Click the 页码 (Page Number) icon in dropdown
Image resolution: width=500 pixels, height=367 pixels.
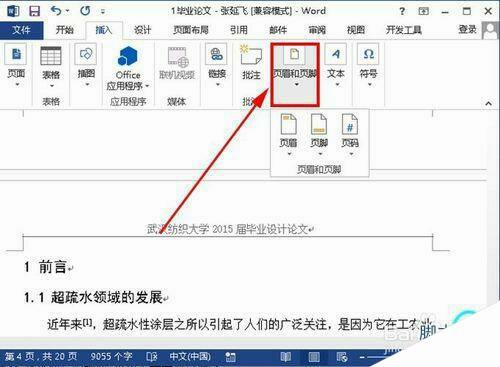[x=350, y=124]
